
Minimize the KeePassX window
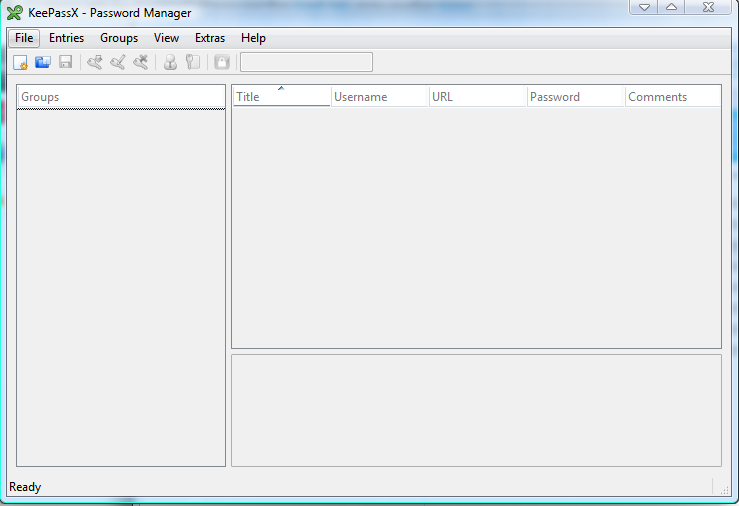coord(644,7)
